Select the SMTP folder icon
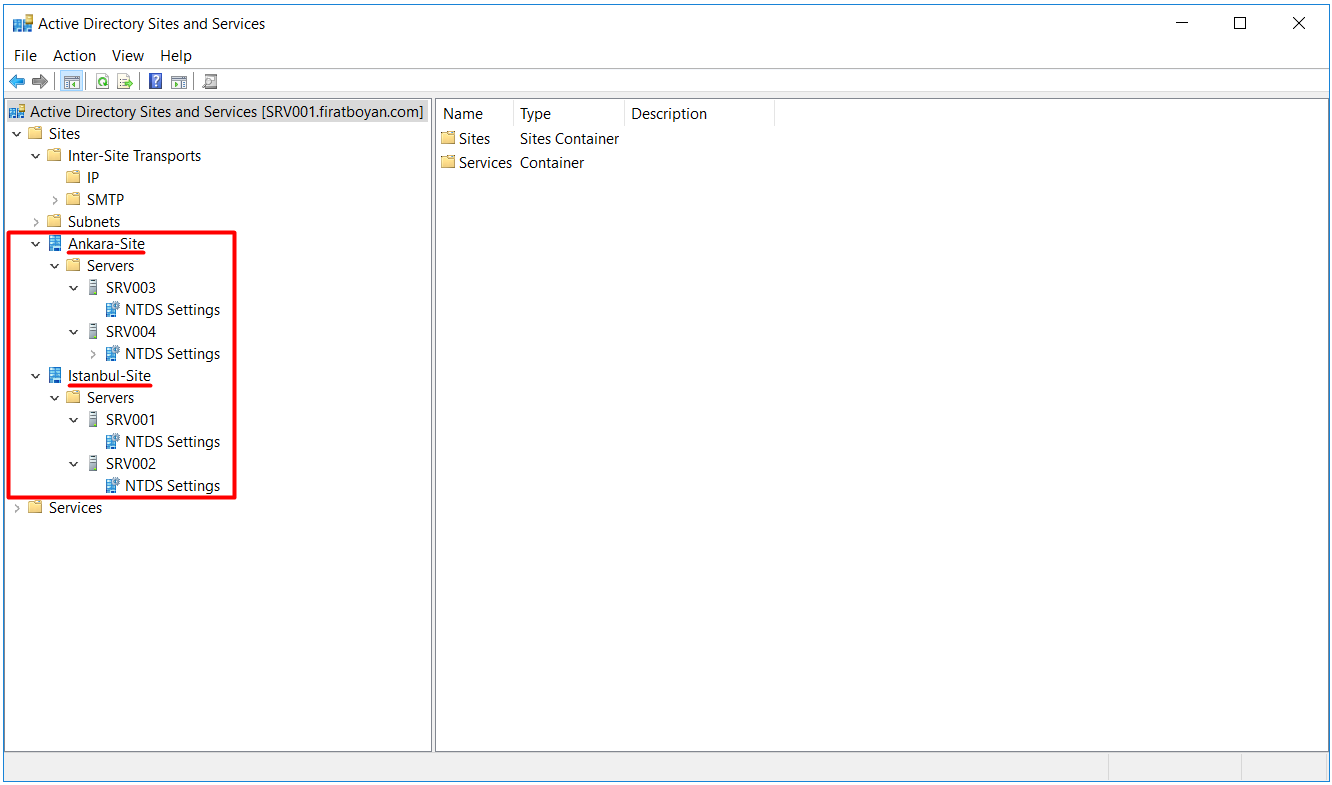The image size is (1332, 785). [74, 199]
